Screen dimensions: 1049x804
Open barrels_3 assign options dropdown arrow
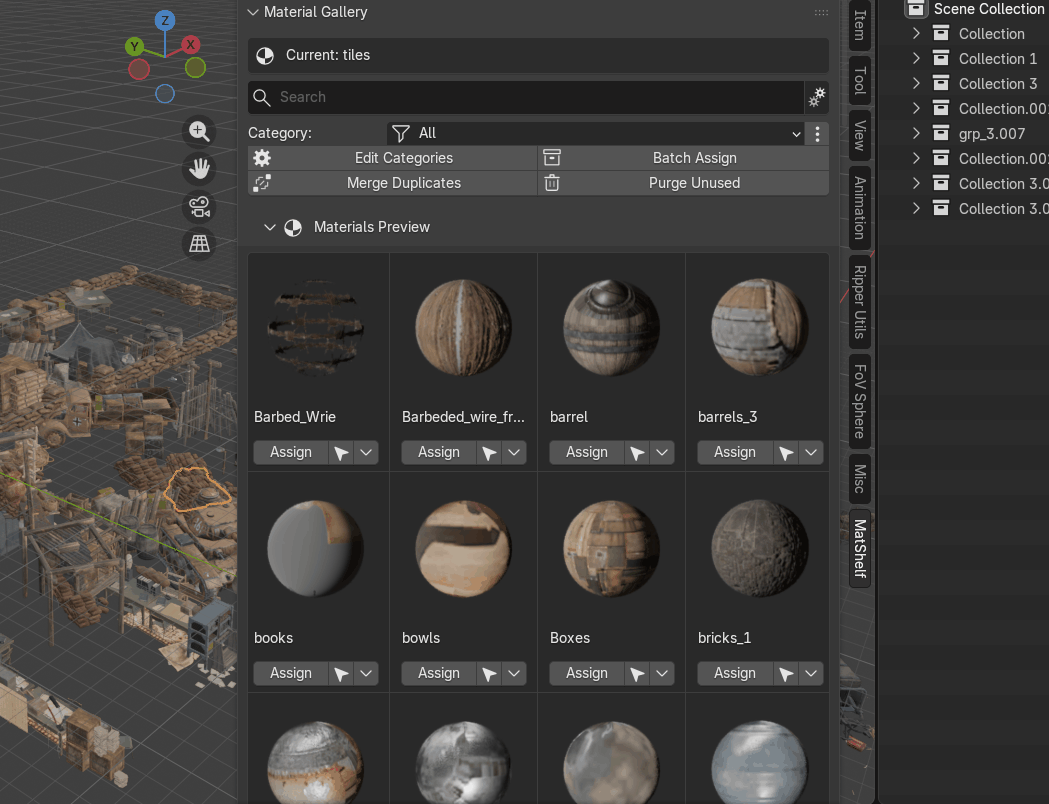click(x=811, y=453)
